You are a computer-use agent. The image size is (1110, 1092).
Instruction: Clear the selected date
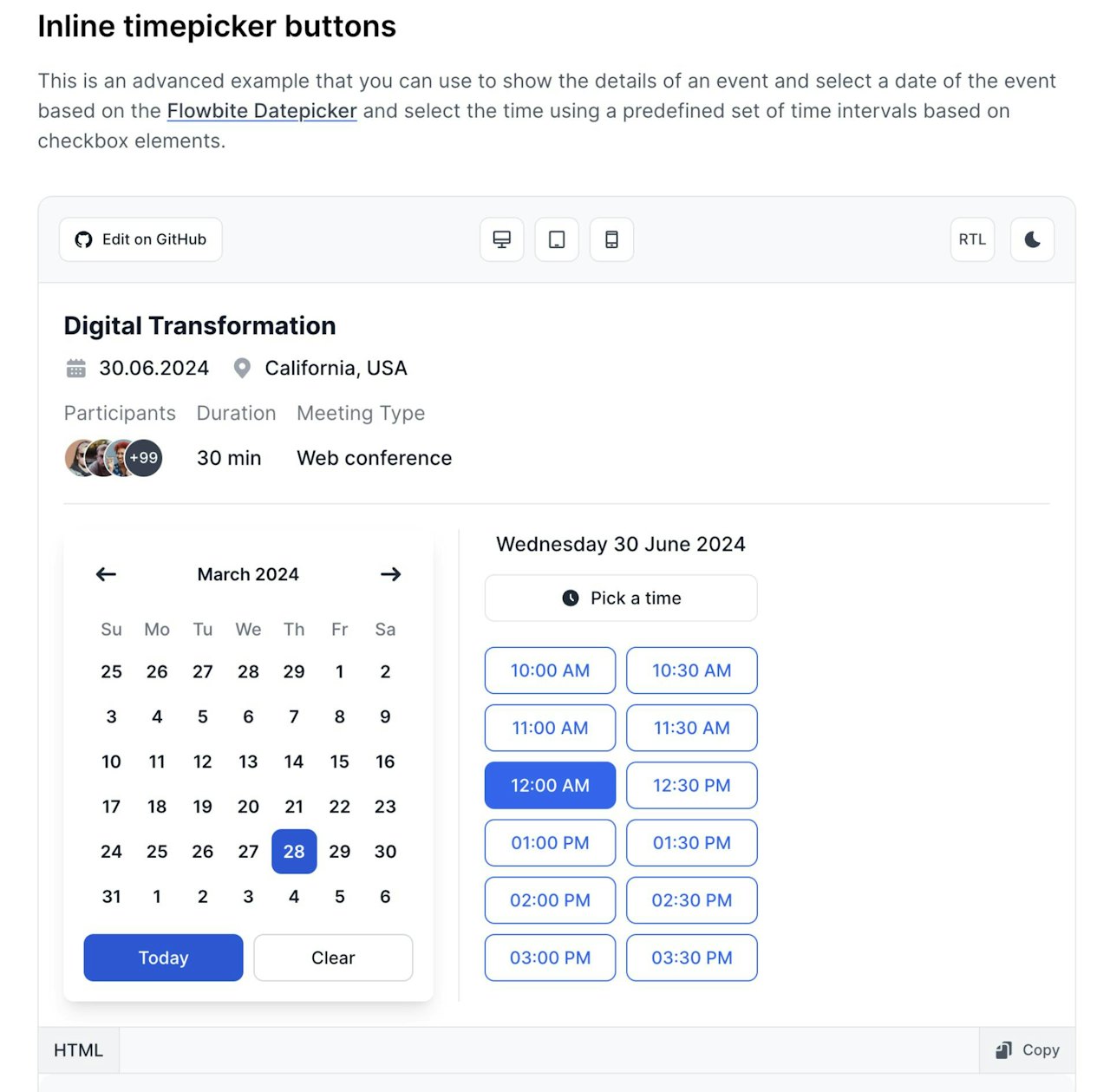tap(332, 958)
